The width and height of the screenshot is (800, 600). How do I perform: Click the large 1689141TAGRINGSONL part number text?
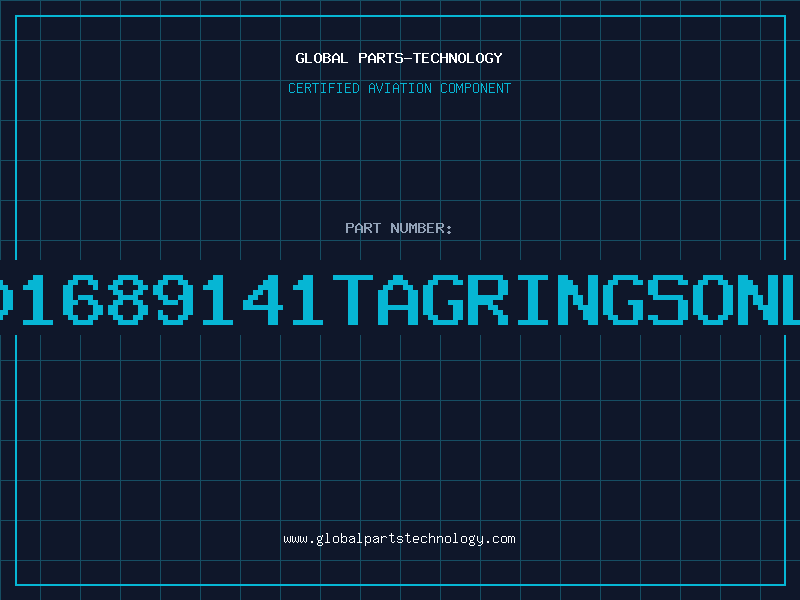point(400,299)
